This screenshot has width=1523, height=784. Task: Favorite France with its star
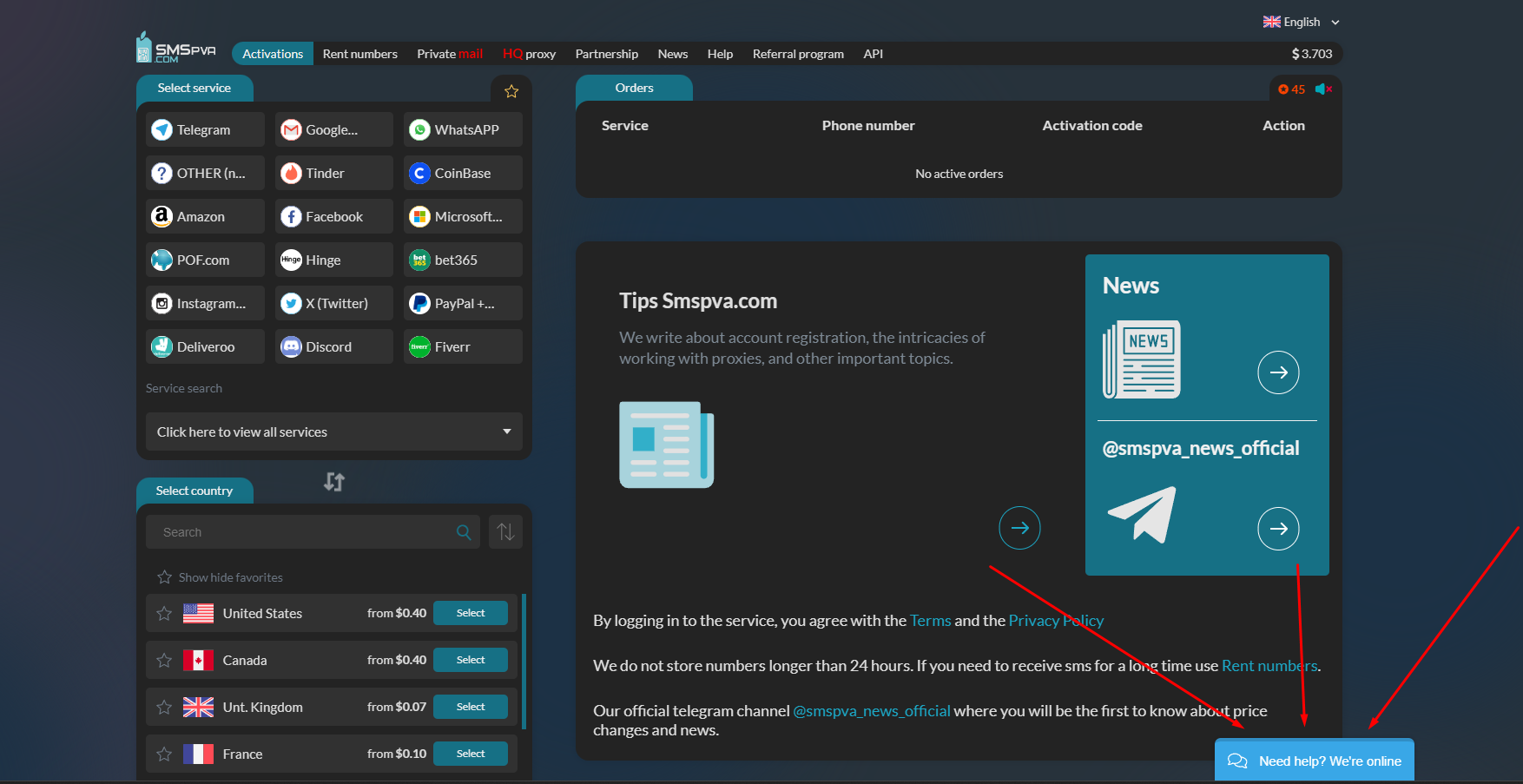click(x=164, y=754)
